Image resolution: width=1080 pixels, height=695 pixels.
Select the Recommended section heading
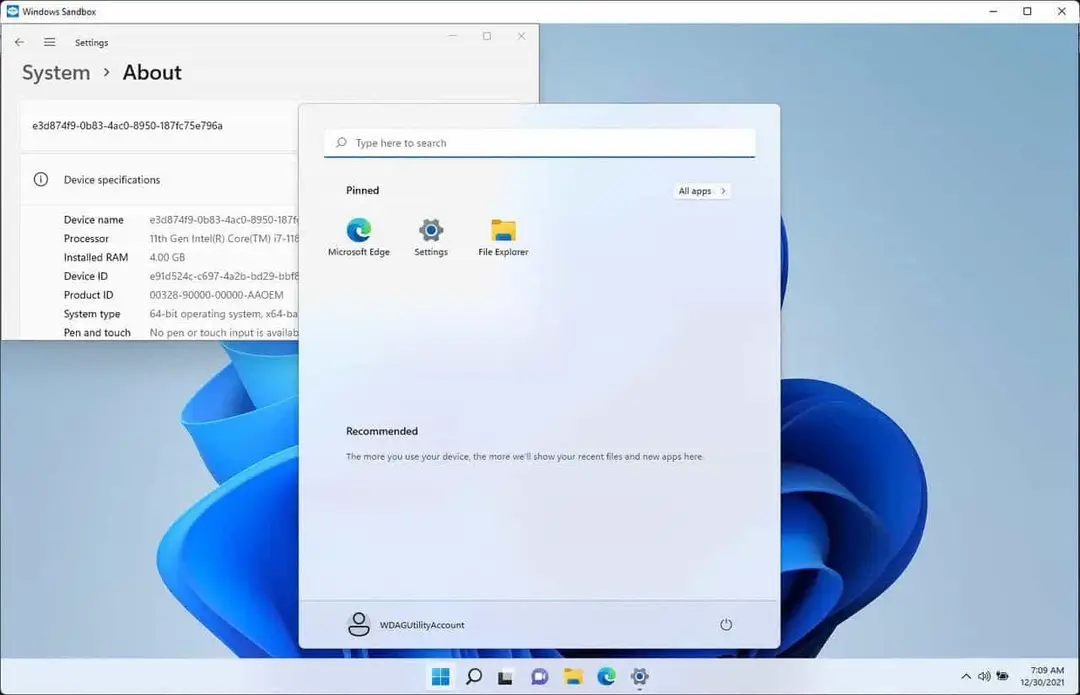pos(382,431)
